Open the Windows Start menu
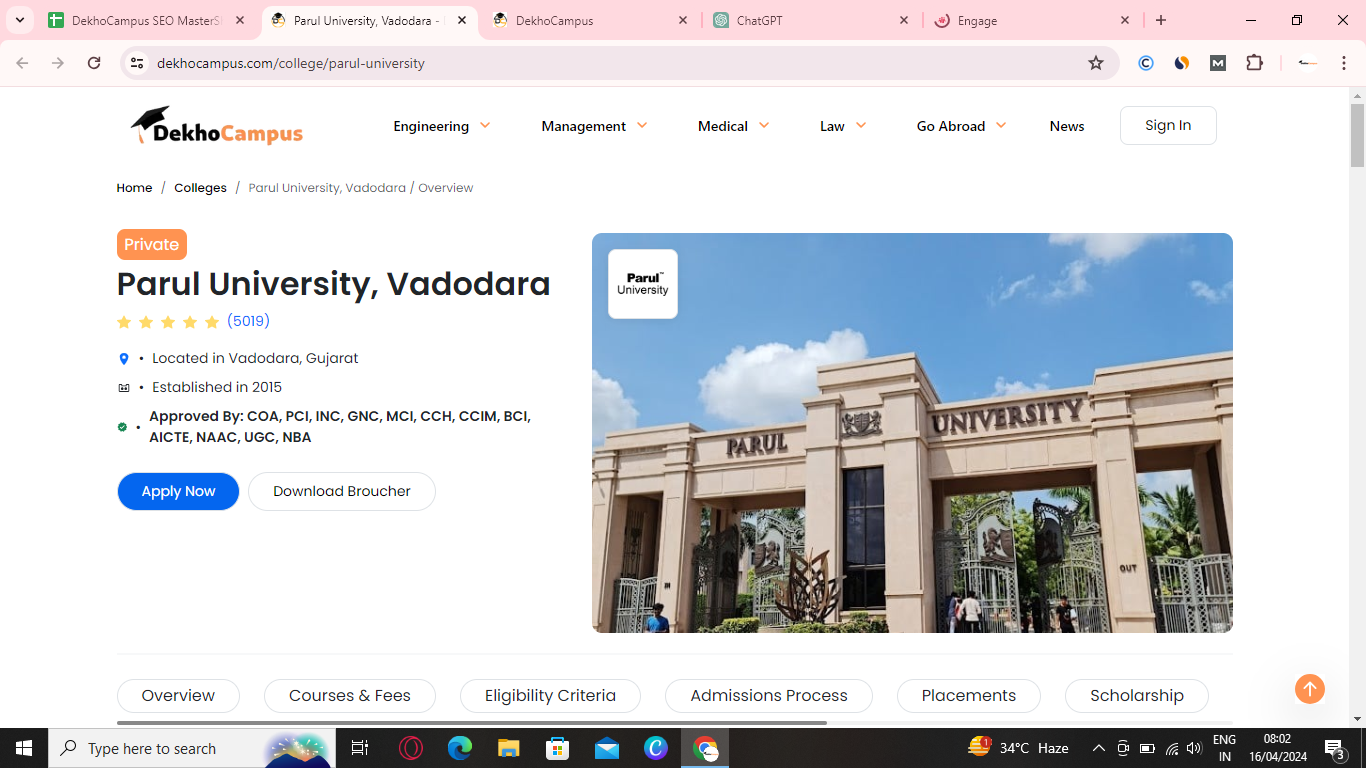The width and height of the screenshot is (1366, 768). tap(24, 748)
